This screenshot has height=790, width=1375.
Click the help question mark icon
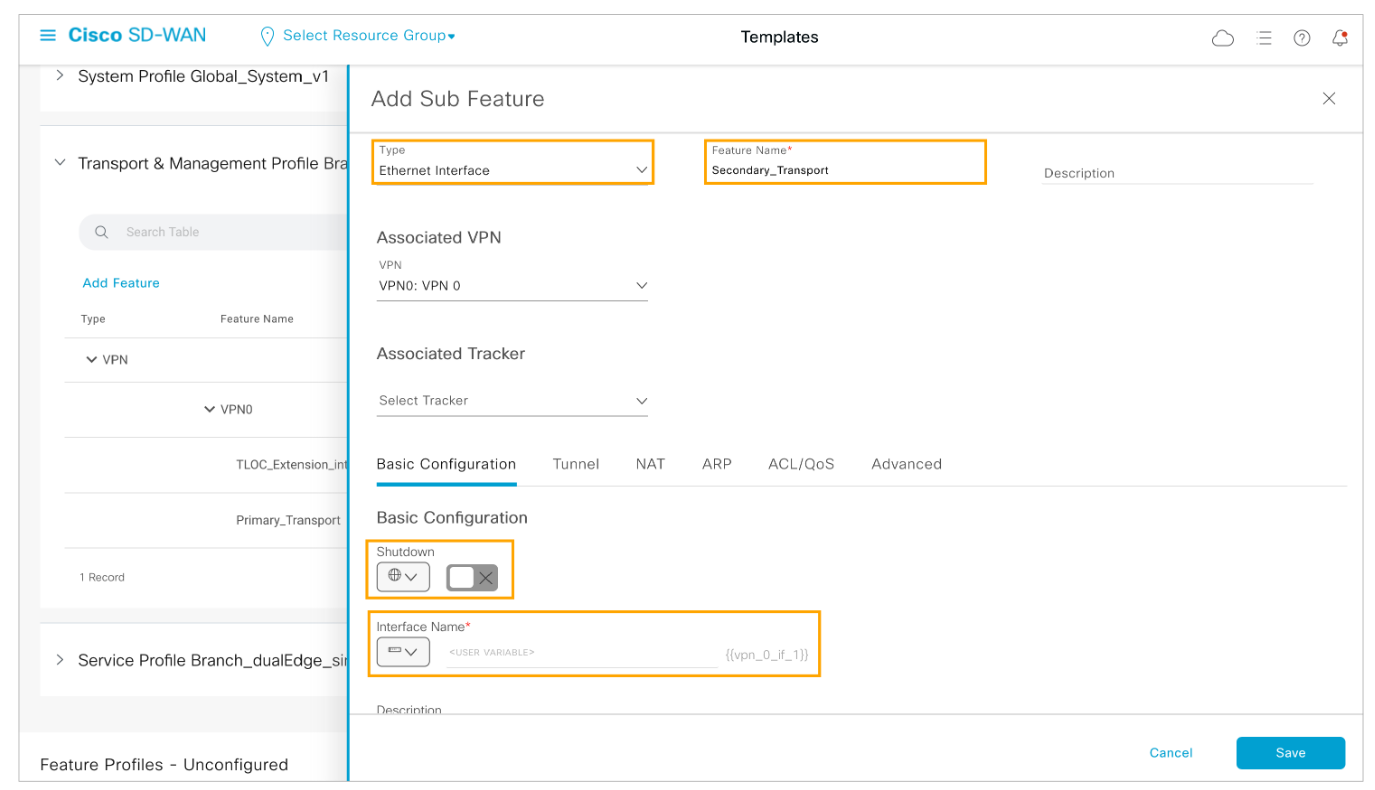click(1301, 38)
